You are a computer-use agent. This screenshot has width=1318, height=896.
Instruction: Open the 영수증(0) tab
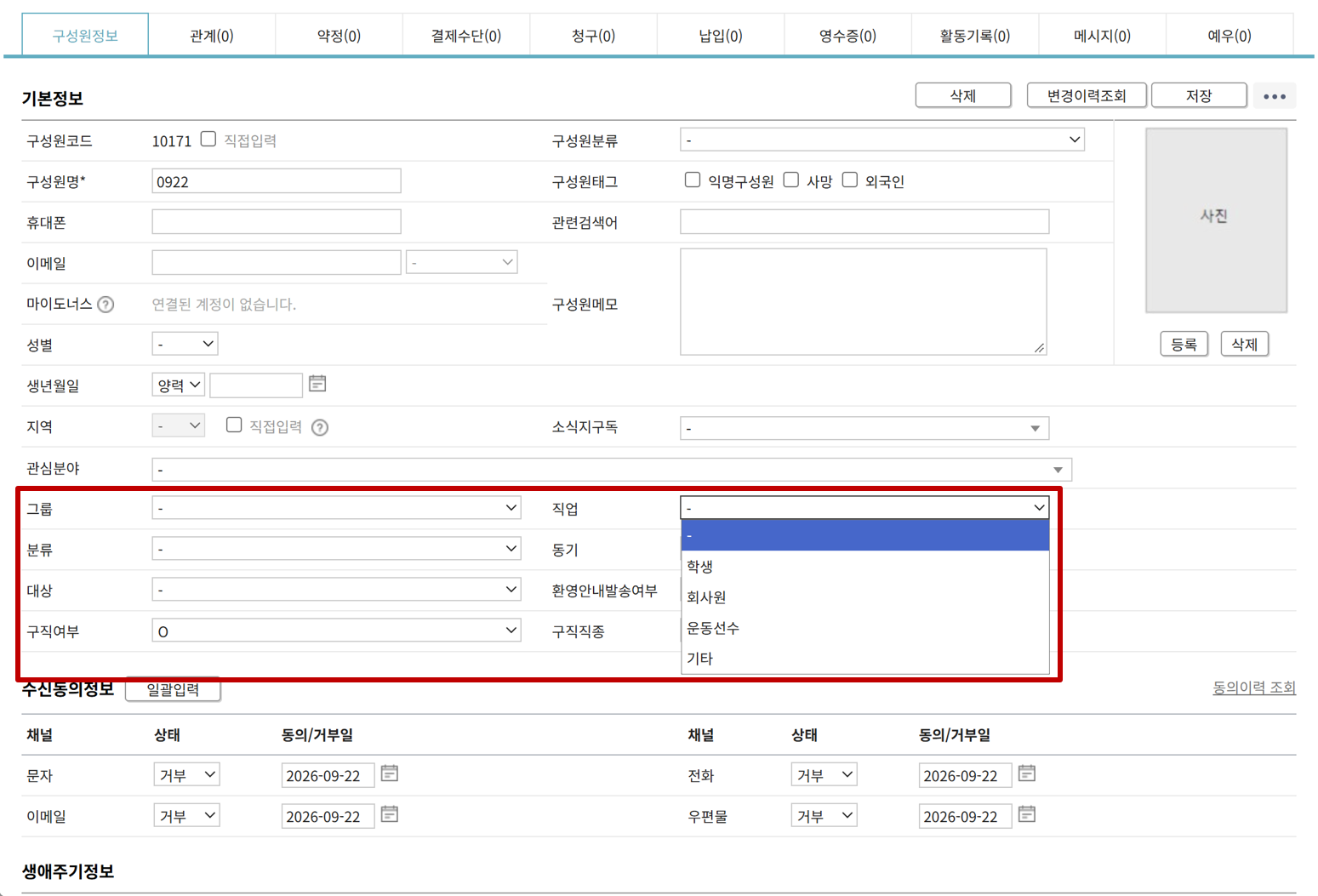click(x=847, y=36)
